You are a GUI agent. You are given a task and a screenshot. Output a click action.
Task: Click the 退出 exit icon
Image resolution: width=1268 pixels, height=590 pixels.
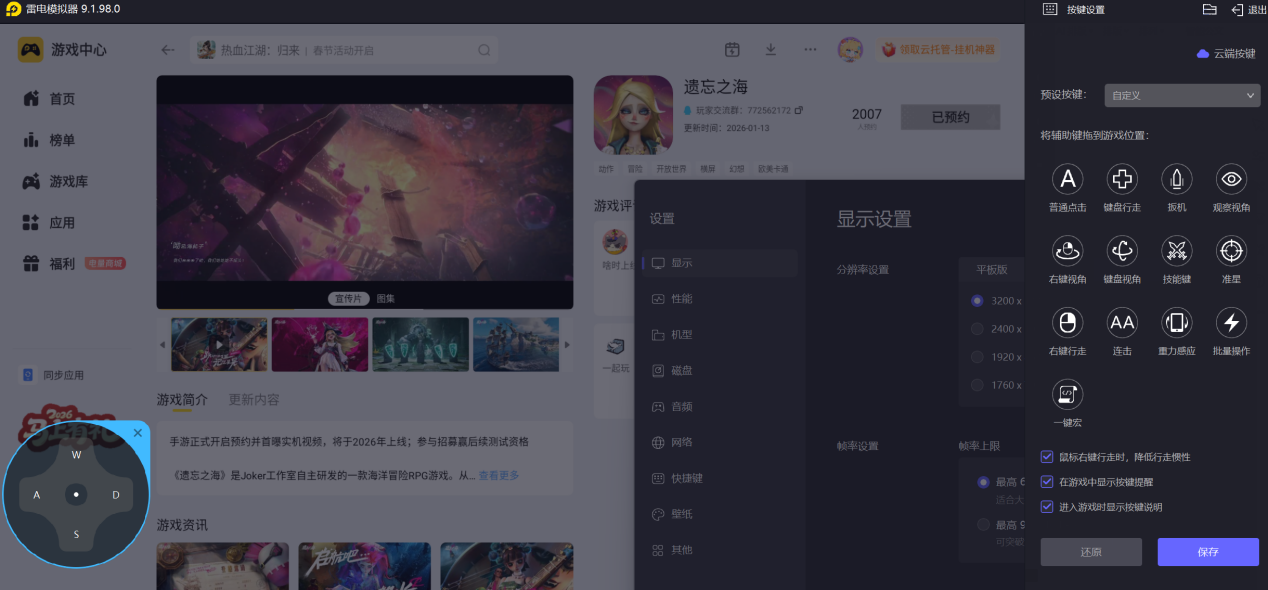[x=1237, y=9]
